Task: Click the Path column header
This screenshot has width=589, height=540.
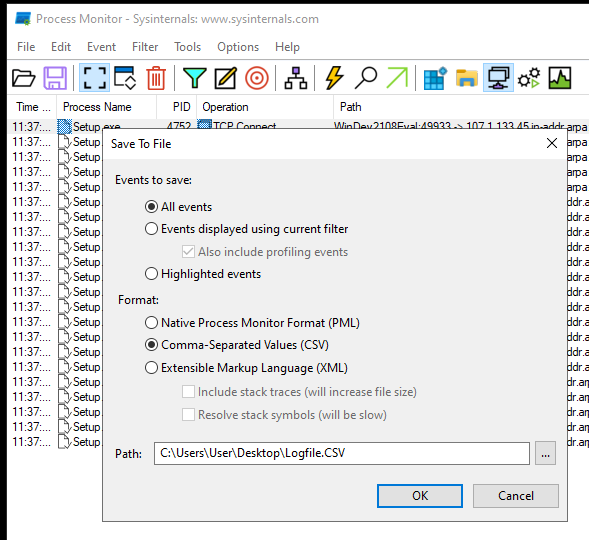Action: [461, 107]
